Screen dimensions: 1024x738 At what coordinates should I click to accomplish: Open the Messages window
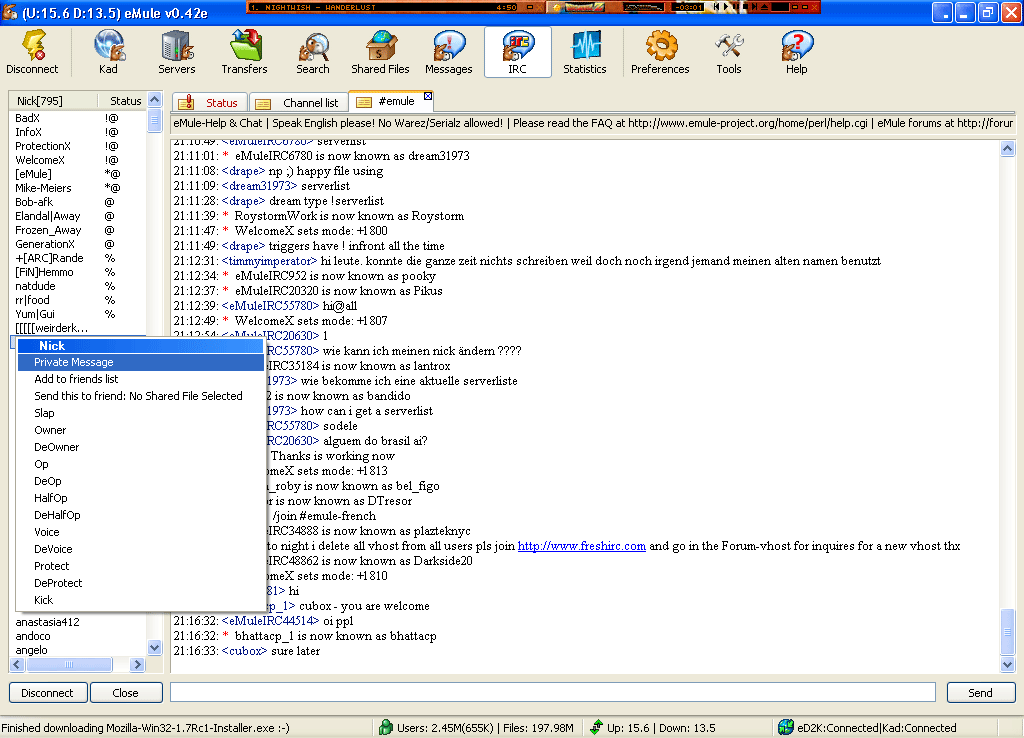tap(449, 52)
